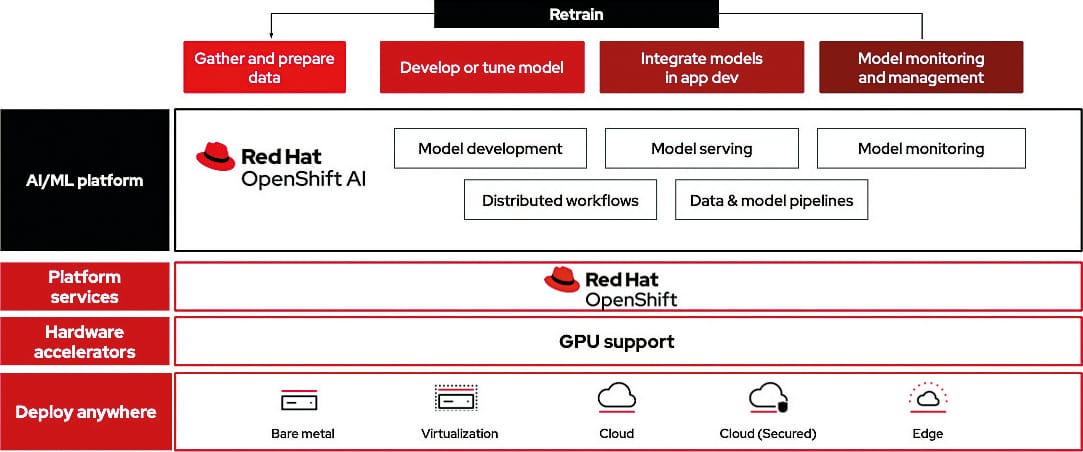Click the Model serving box
The height and width of the screenshot is (452, 1083).
click(702, 149)
